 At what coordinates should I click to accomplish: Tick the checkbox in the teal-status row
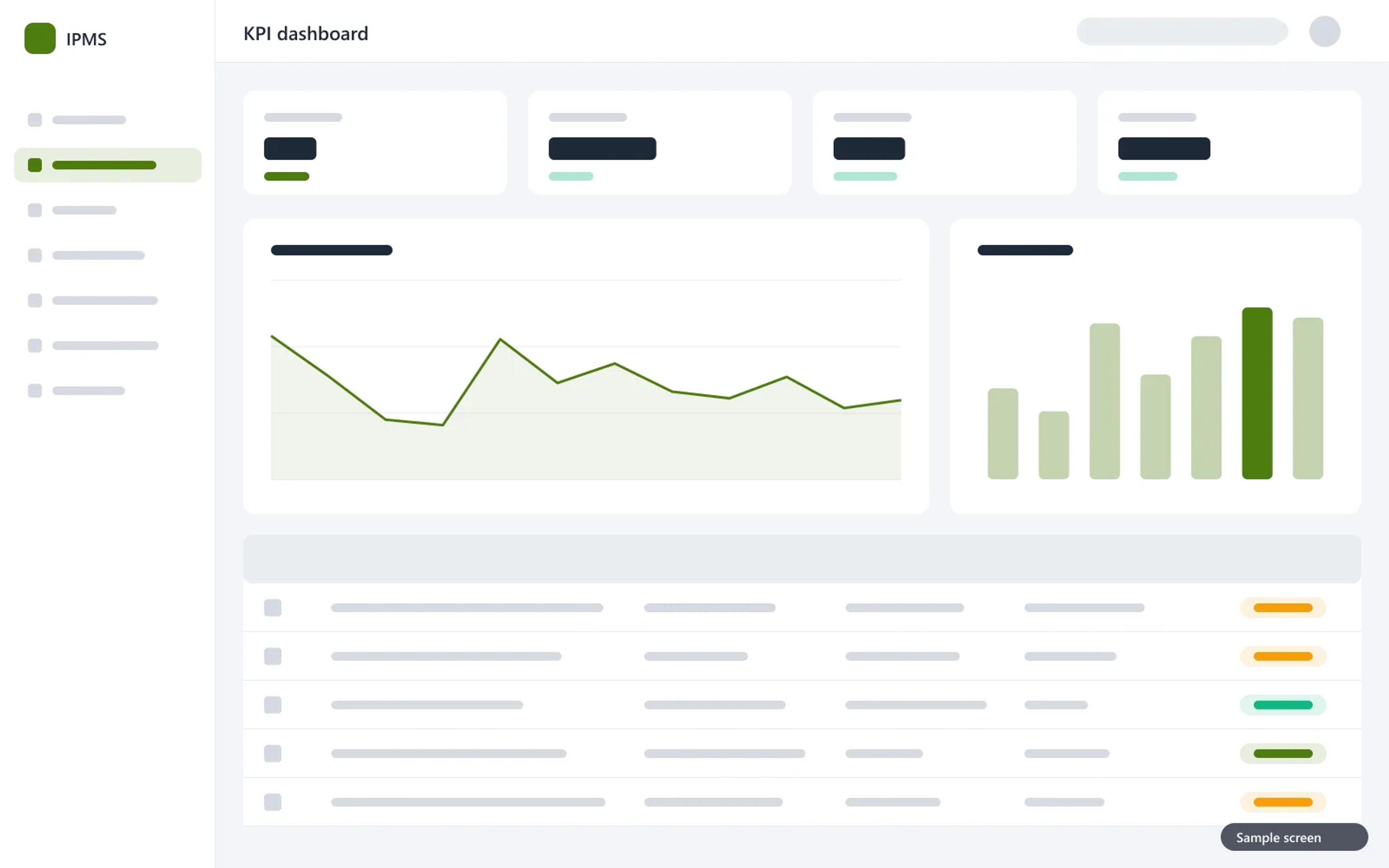[x=273, y=705]
